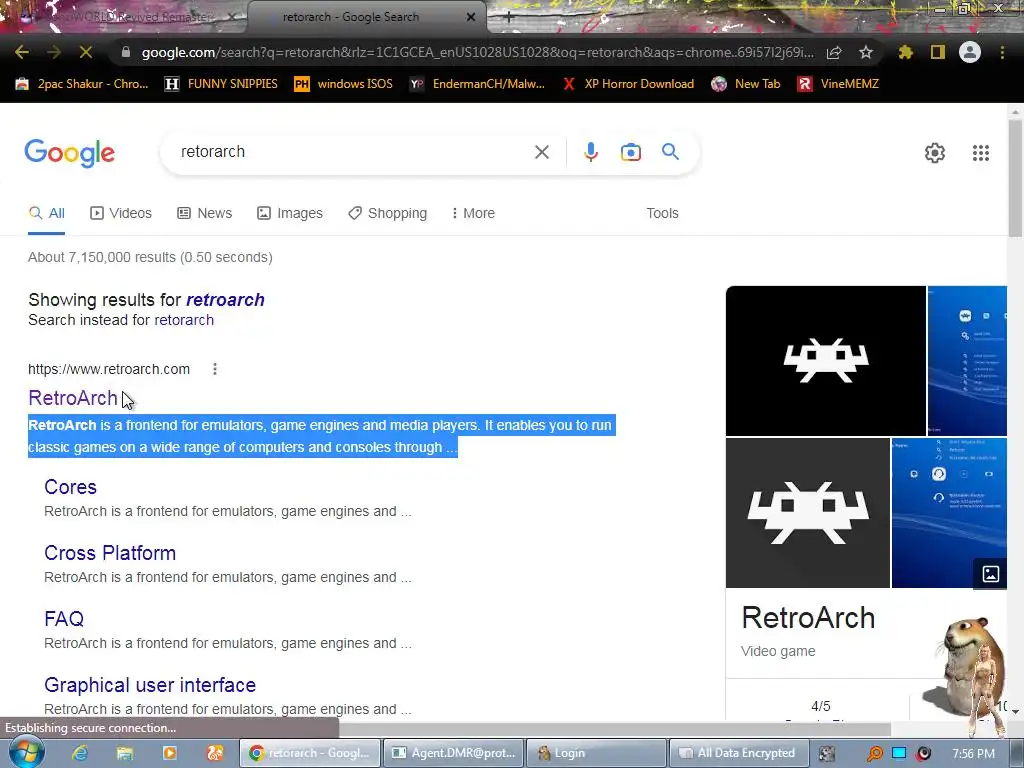Screen dimensions: 1024x768
Task: Open Google quick settings gear
Action: 935,153
